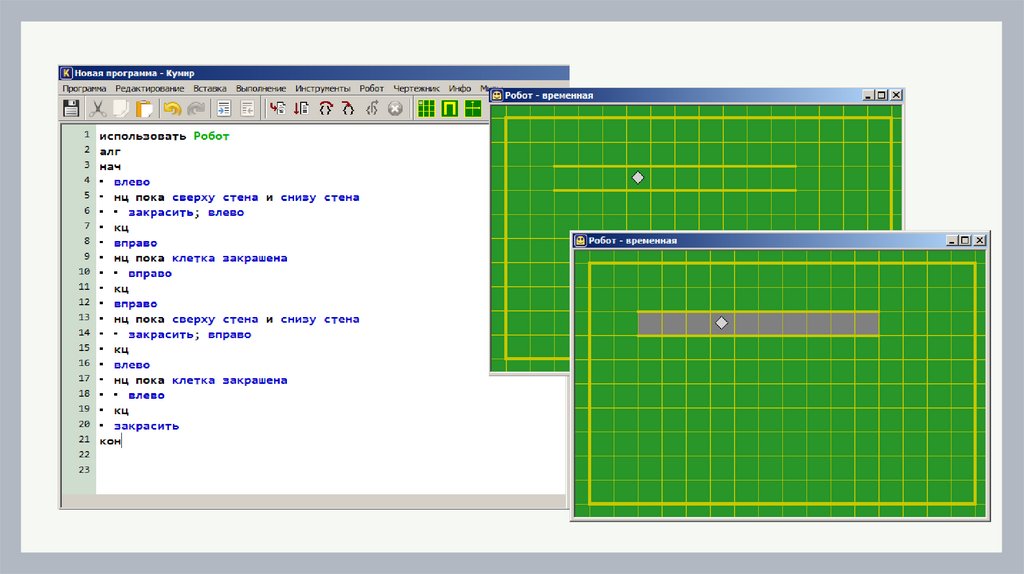Click 'вправо' on code line 12
Viewport: 1024px width, 574px height.
click(135, 304)
